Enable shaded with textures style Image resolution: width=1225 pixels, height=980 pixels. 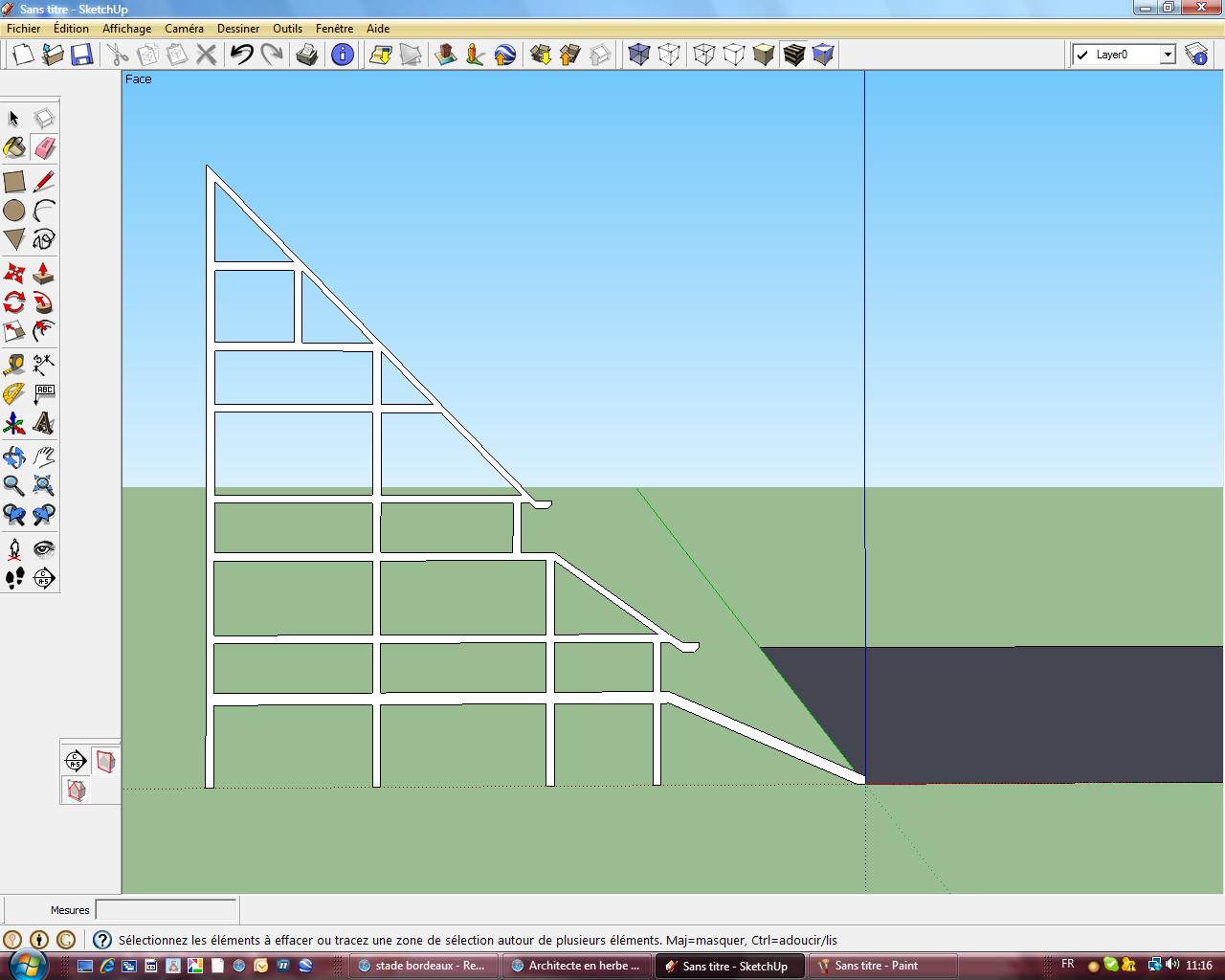pos(793,55)
